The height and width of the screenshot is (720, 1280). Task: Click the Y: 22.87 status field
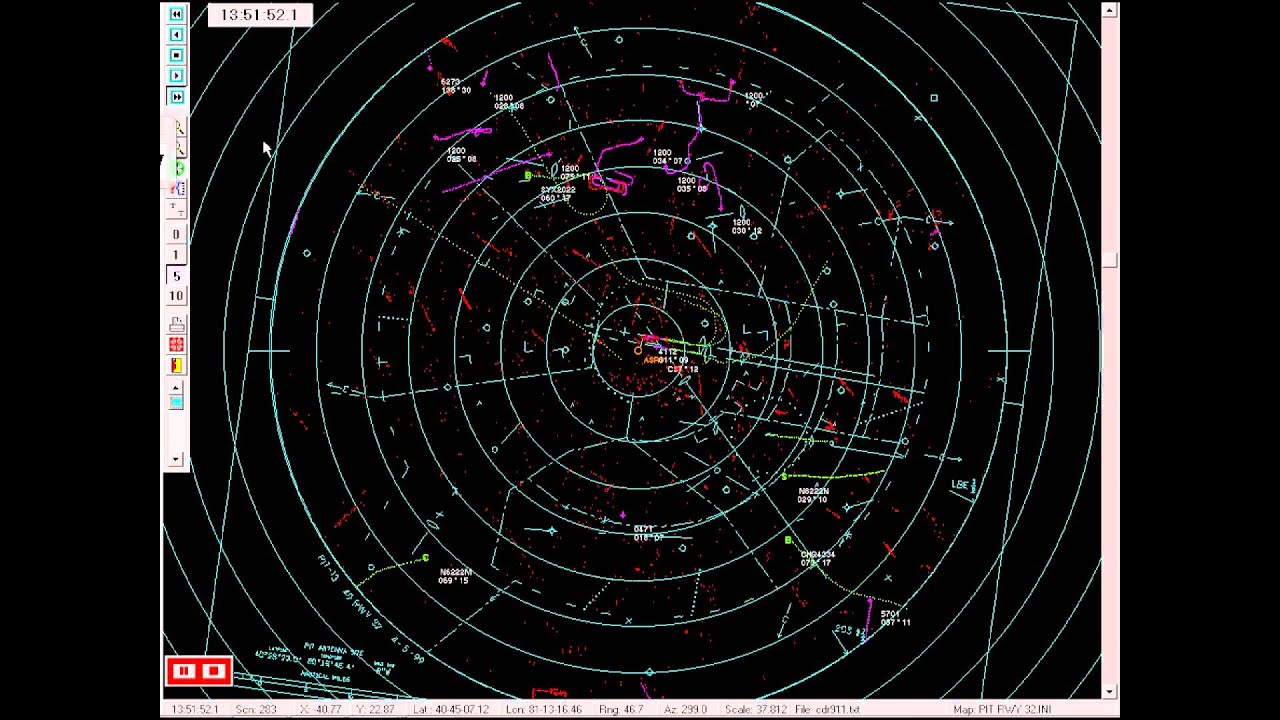pos(377,709)
